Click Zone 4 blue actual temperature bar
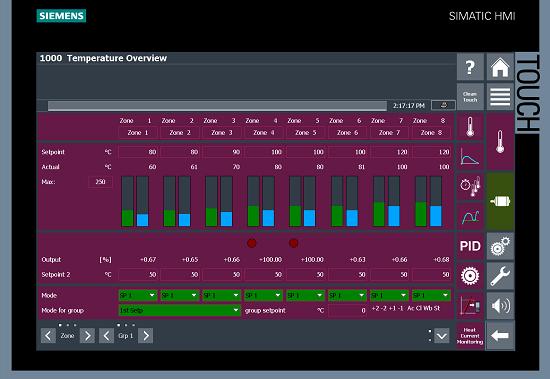550x379 pixels. pyautogui.click(x=268, y=218)
